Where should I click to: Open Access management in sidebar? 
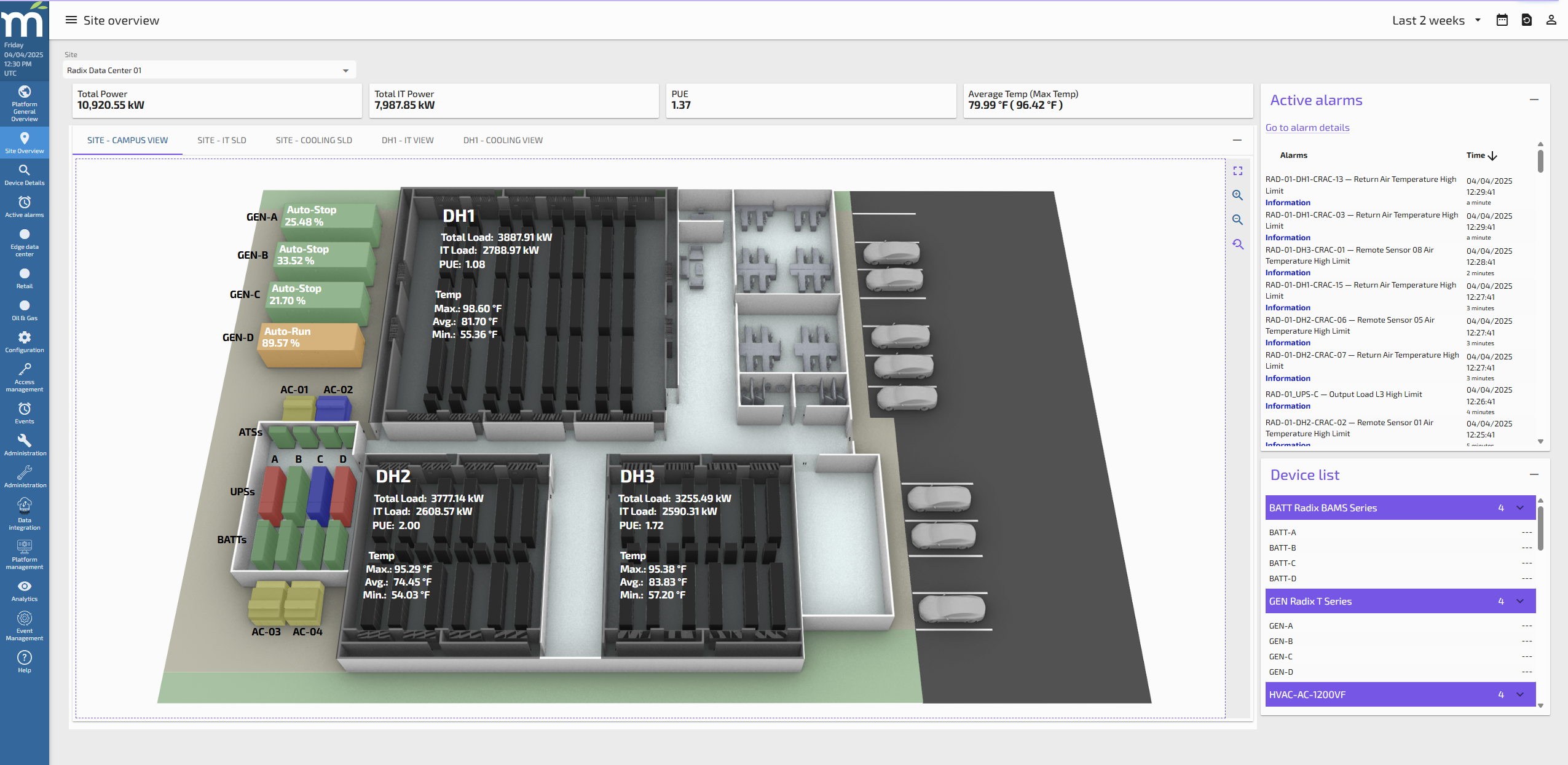pos(25,377)
